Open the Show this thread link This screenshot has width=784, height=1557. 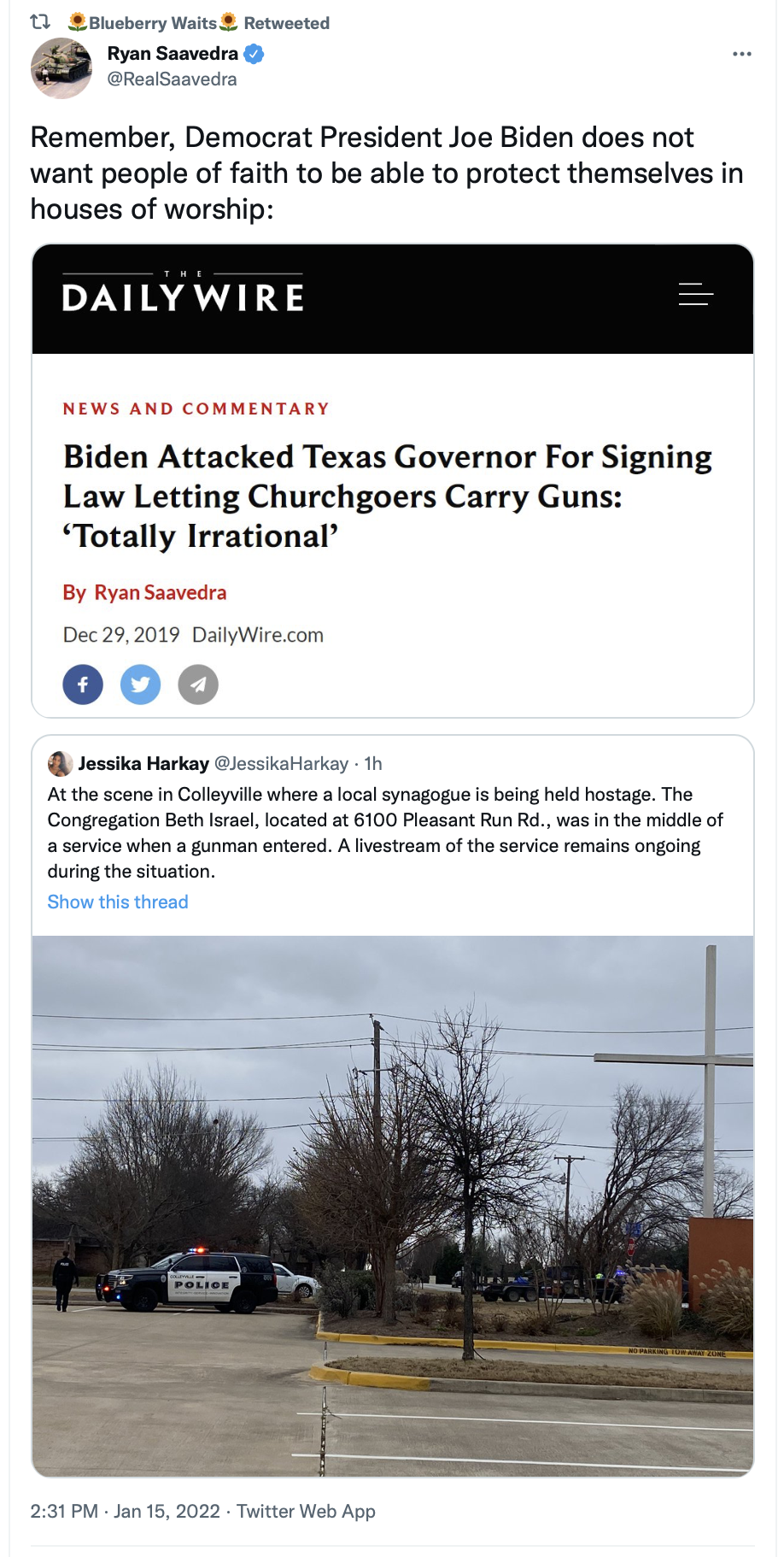tap(118, 902)
